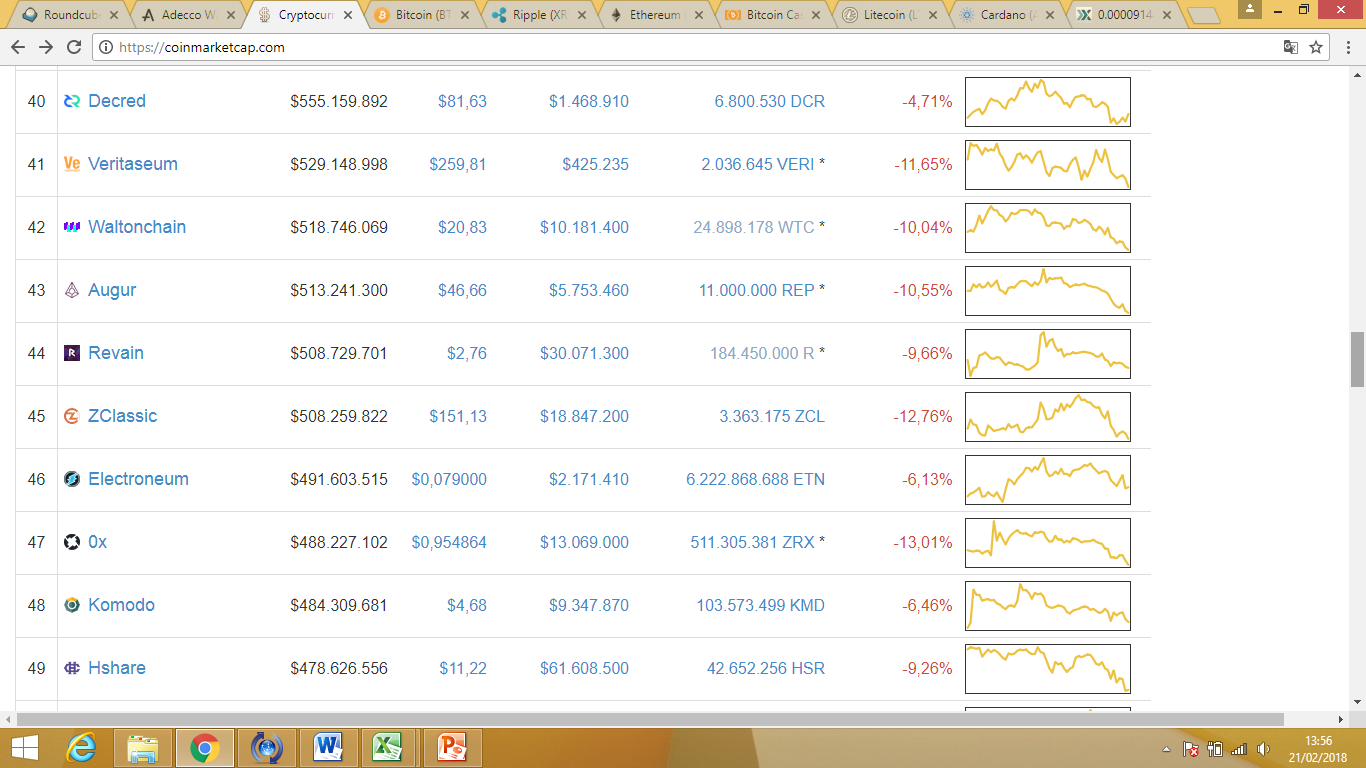Screen dimensions: 1366x768
Task: Click the Hshare logo icon
Action: 72,668
